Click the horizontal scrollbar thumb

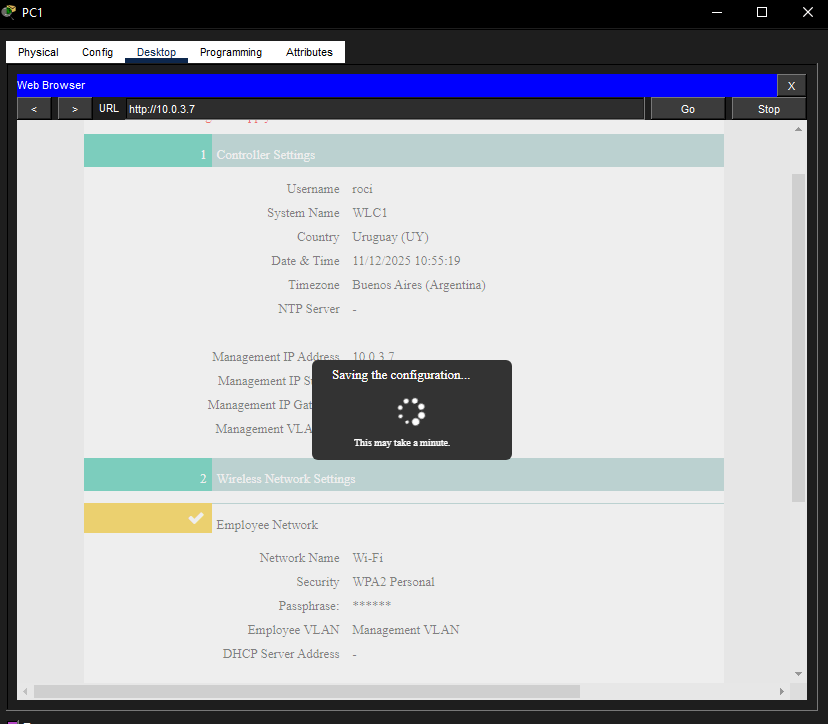tap(306, 691)
